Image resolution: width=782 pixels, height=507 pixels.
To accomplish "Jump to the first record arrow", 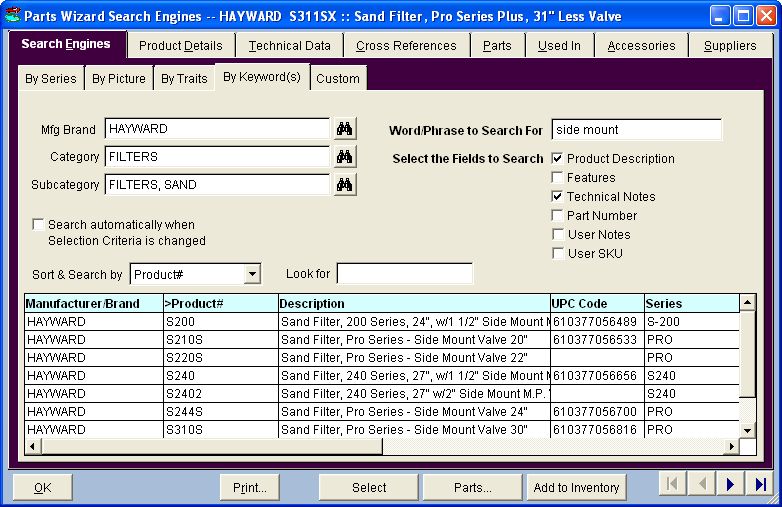I will point(672,484).
